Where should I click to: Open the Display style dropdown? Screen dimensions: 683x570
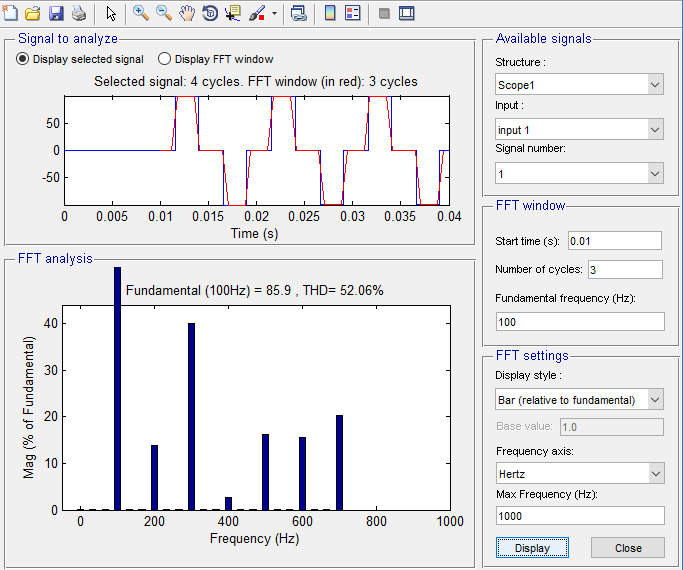[x=579, y=400]
